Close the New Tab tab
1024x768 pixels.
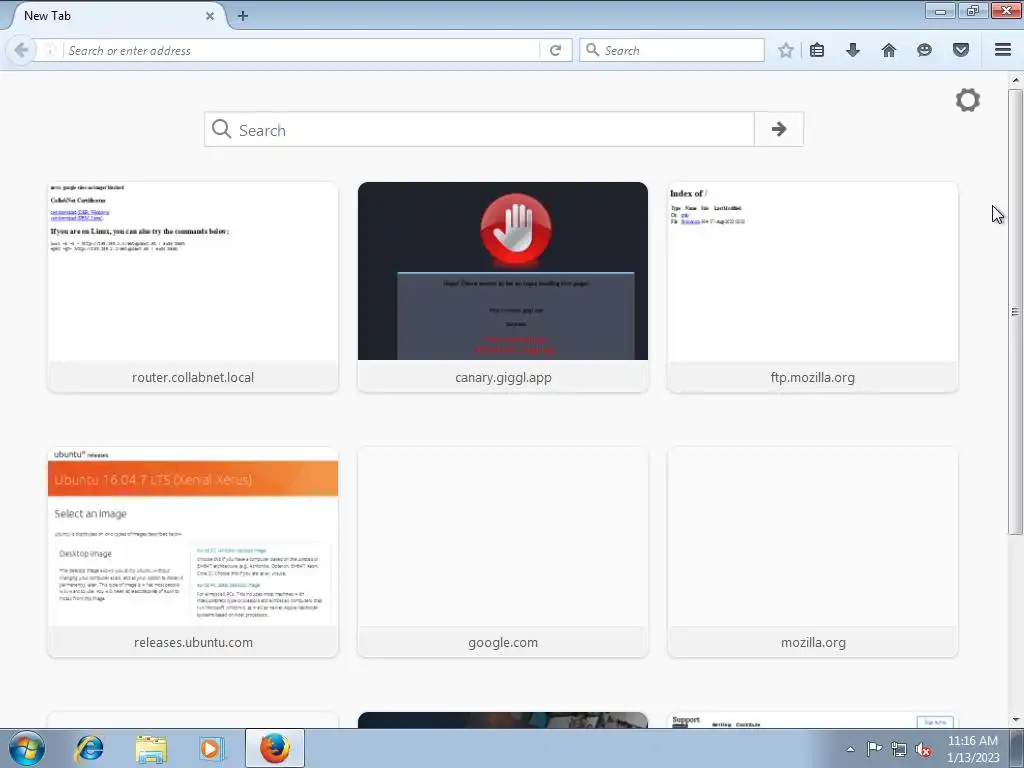(x=210, y=16)
